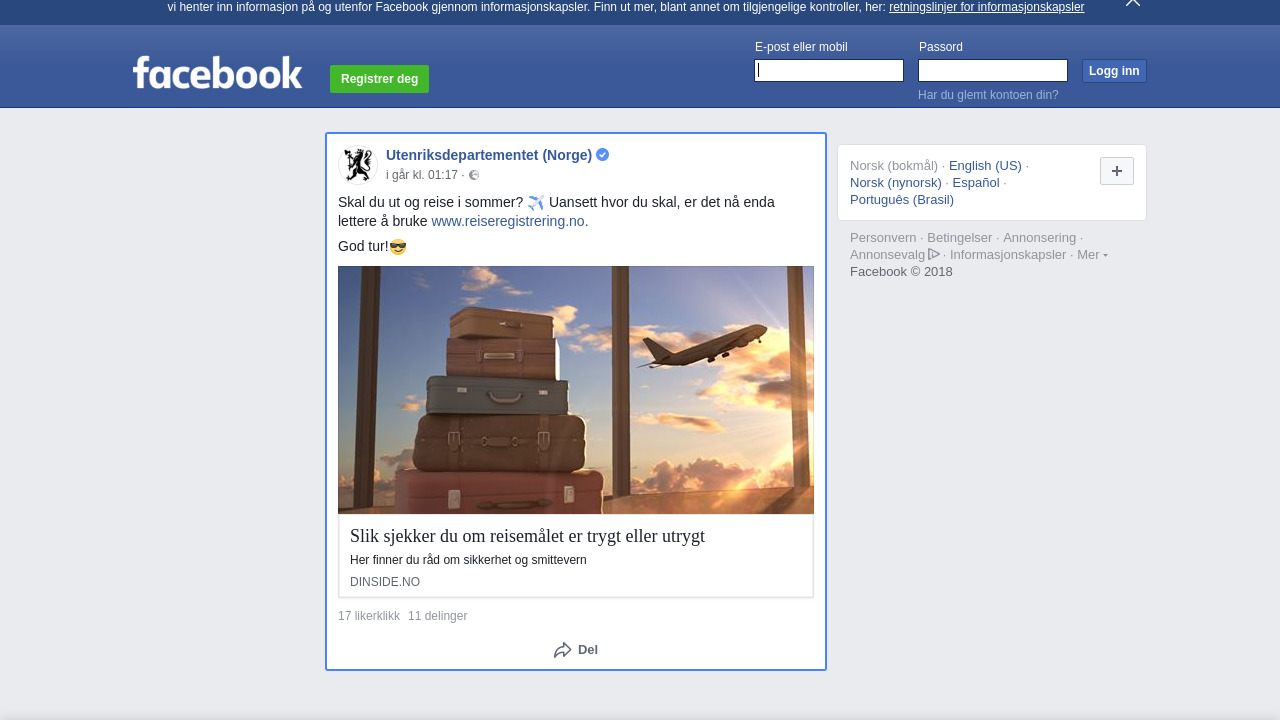Open Utenriksdepartementet (Norge) page name
Screen dimensions: 1280x720
point(489,155)
